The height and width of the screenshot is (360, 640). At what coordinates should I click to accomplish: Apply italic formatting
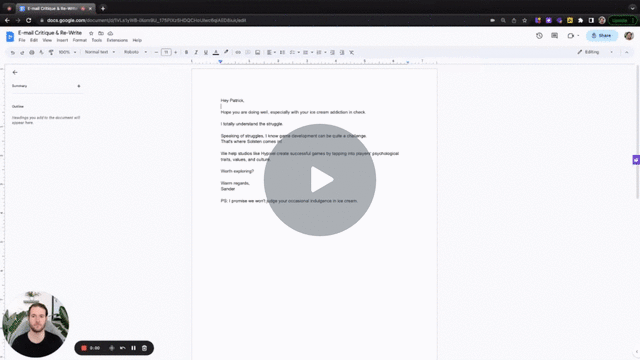click(196, 52)
